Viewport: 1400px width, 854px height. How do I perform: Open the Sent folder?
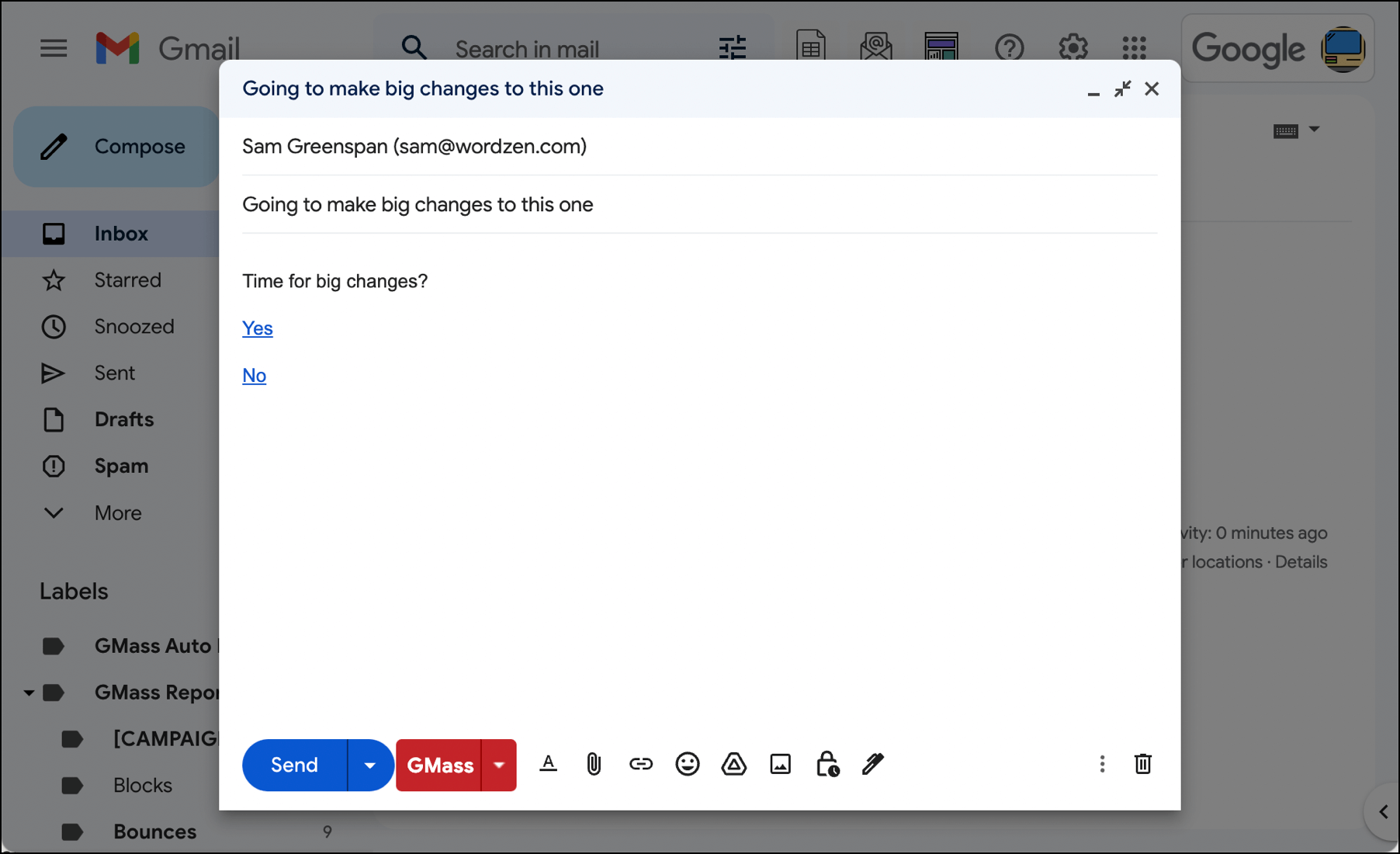coord(116,373)
